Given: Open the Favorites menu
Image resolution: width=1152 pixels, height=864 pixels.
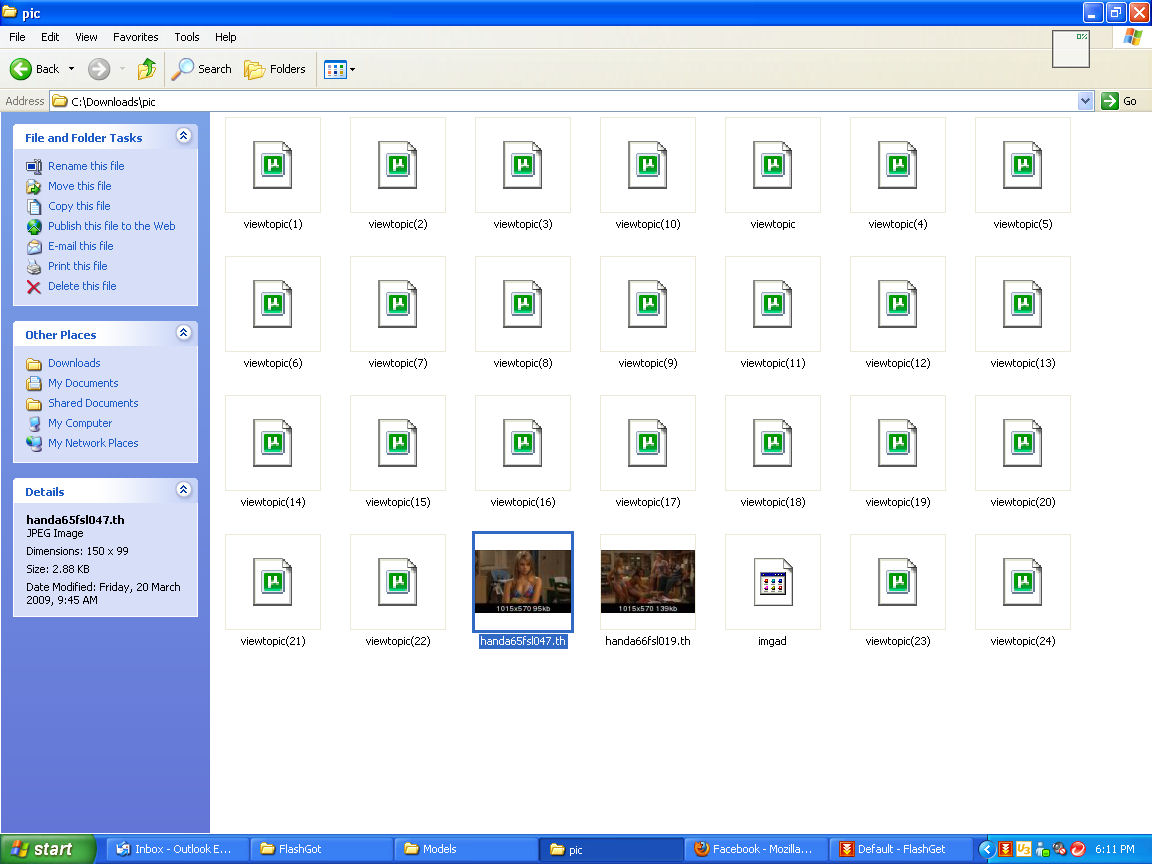Looking at the screenshot, I should (x=135, y=37).
